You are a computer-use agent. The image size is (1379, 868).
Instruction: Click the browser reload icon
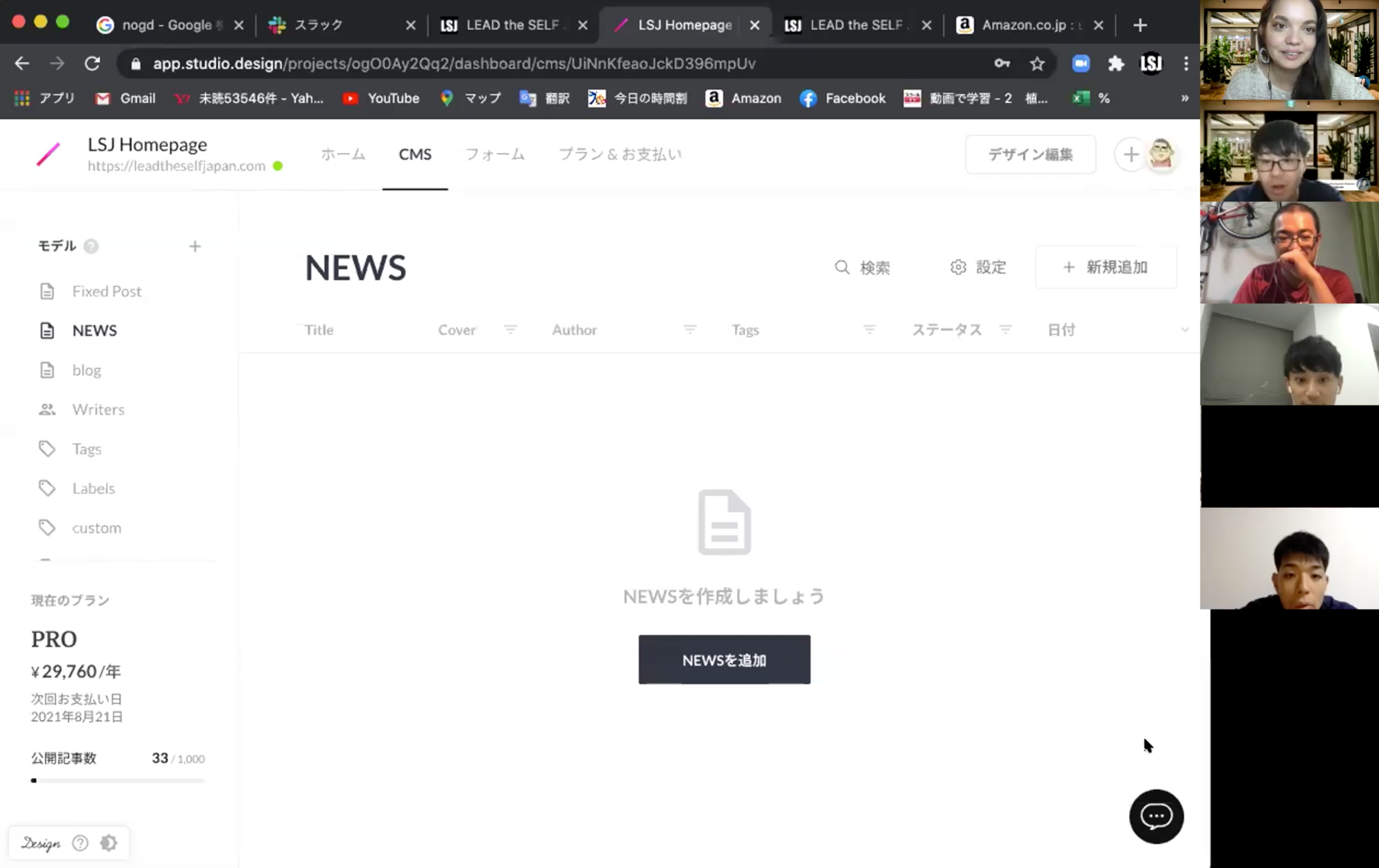[x=92, y=63]
